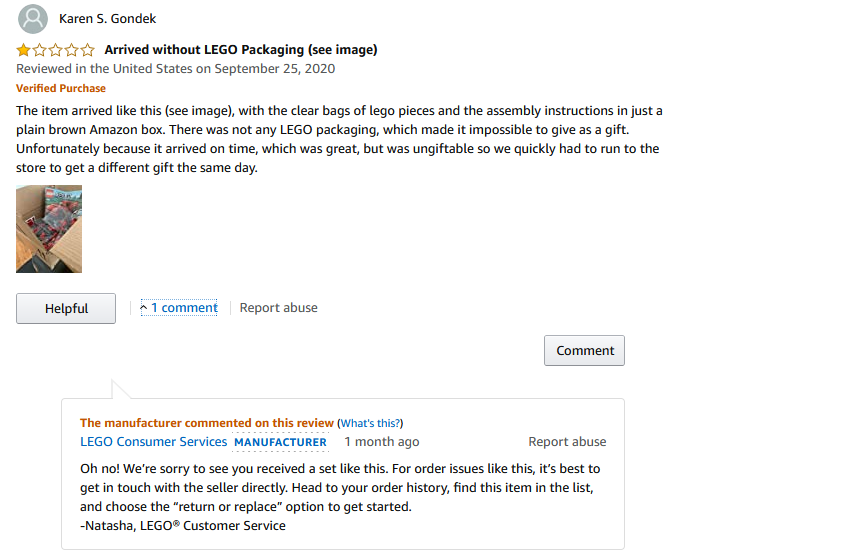Click the '1 month ago' timestamp

pyautogui.click(x=382, y=442)
